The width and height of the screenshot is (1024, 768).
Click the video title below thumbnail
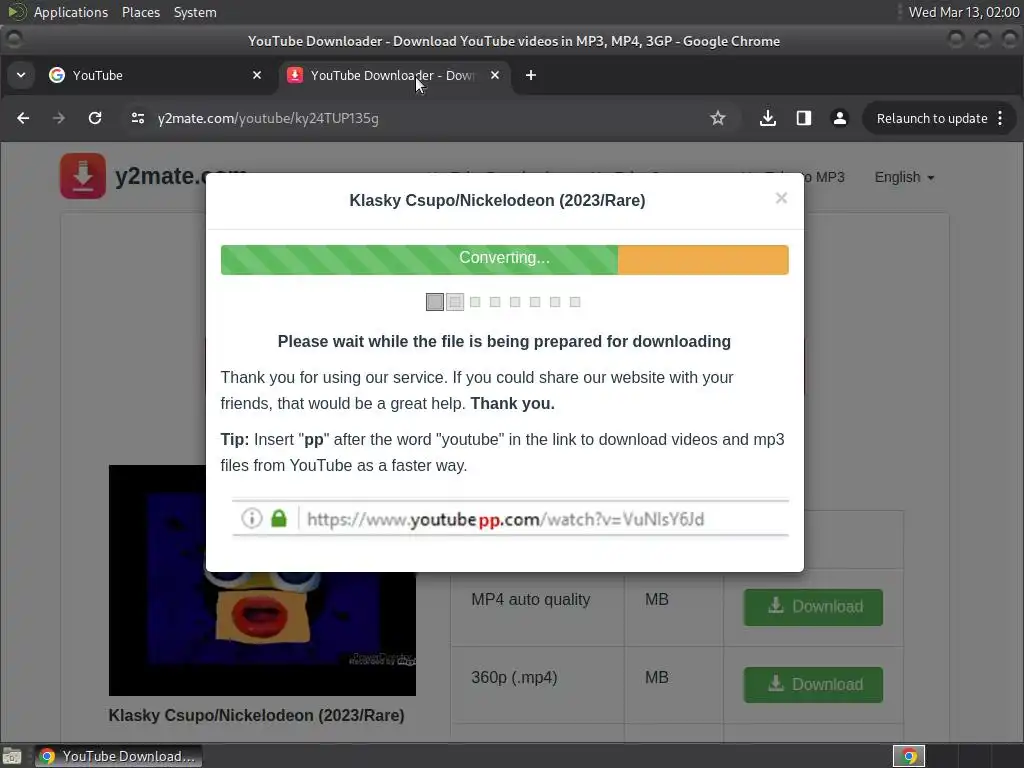pos(257,715)
